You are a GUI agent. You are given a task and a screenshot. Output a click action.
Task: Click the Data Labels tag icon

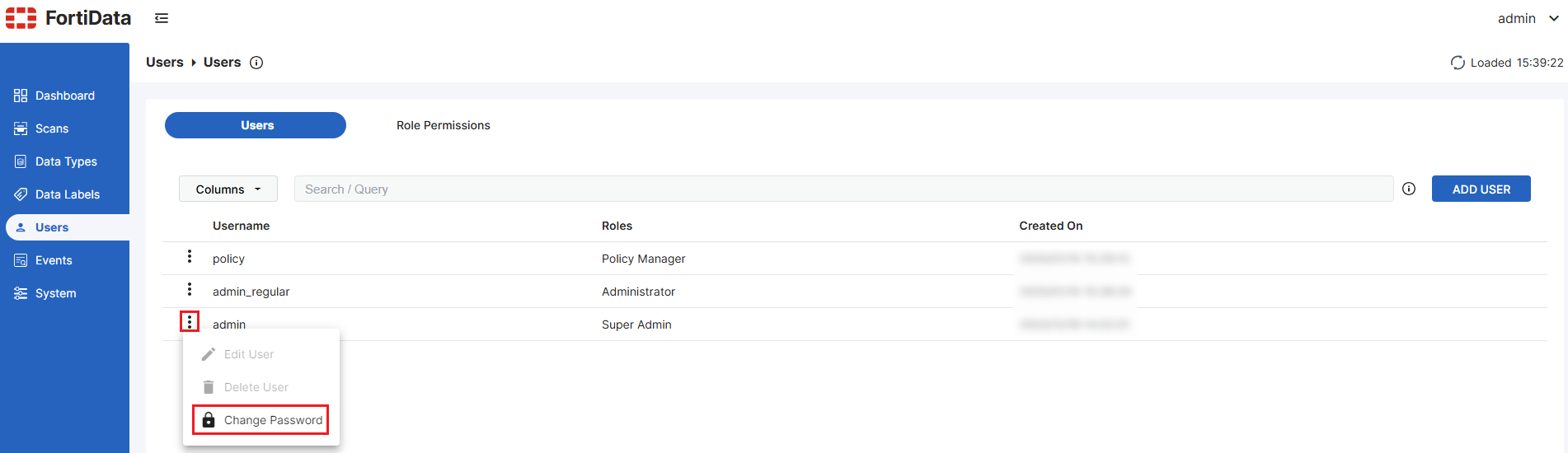click(21, 194)
